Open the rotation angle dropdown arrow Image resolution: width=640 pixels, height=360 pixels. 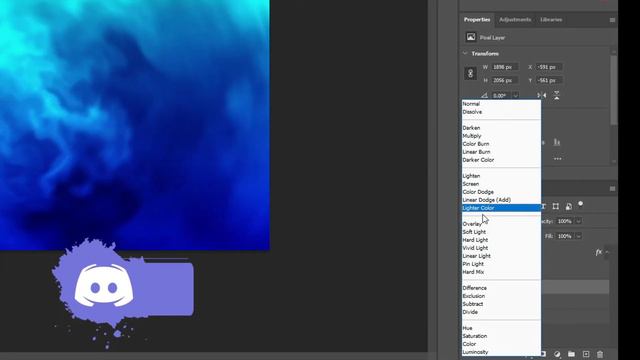[x=516, y=96]
